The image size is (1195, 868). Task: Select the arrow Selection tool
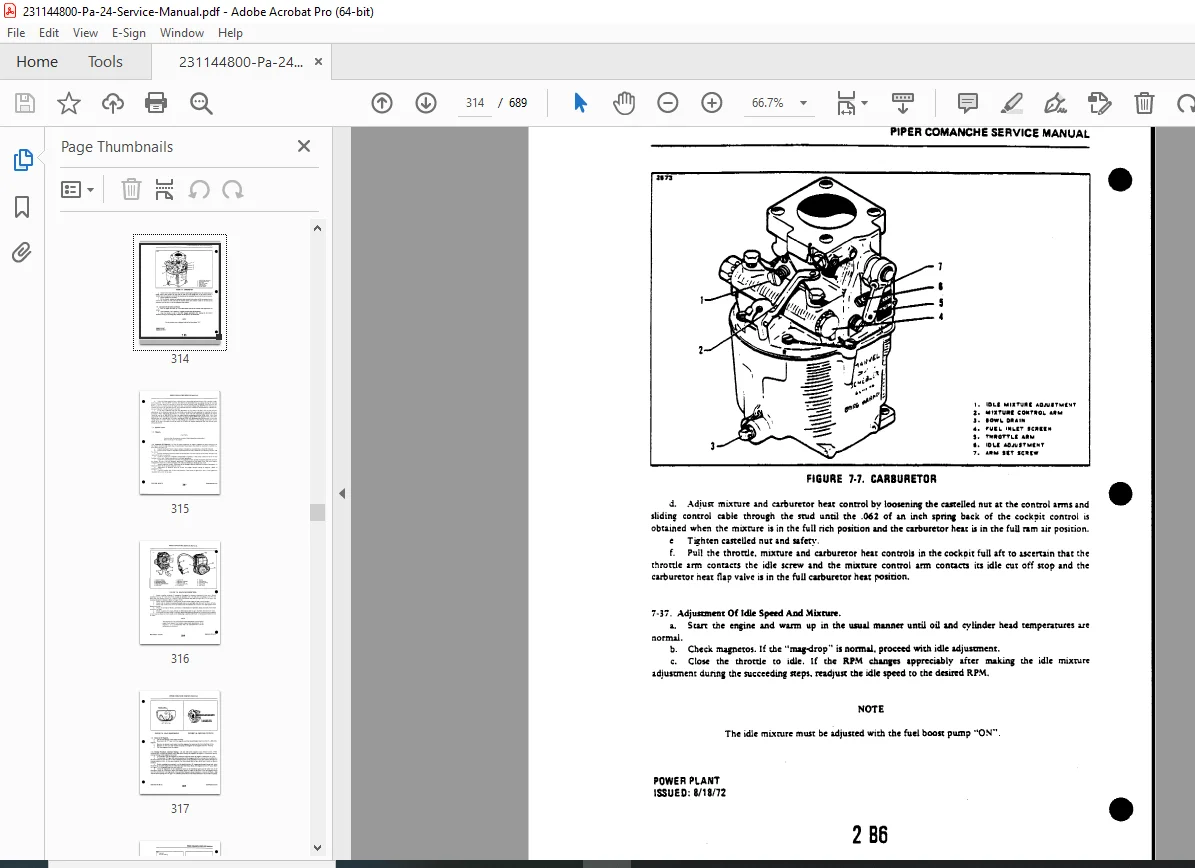580,103
